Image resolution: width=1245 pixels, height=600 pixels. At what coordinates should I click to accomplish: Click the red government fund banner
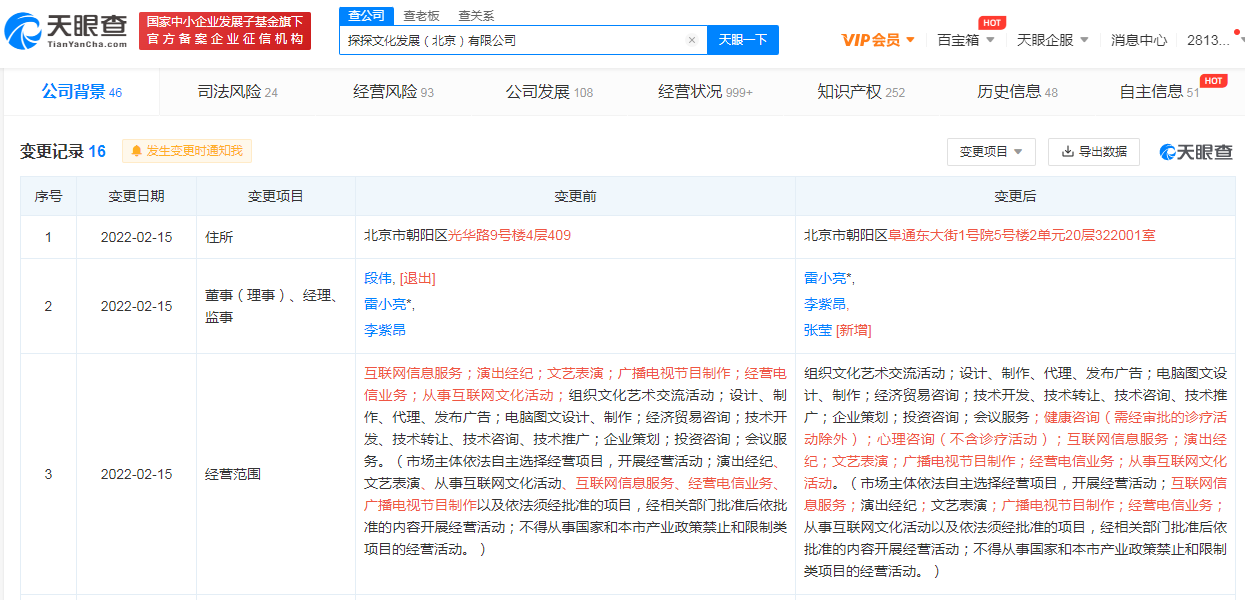click(225, 30)
